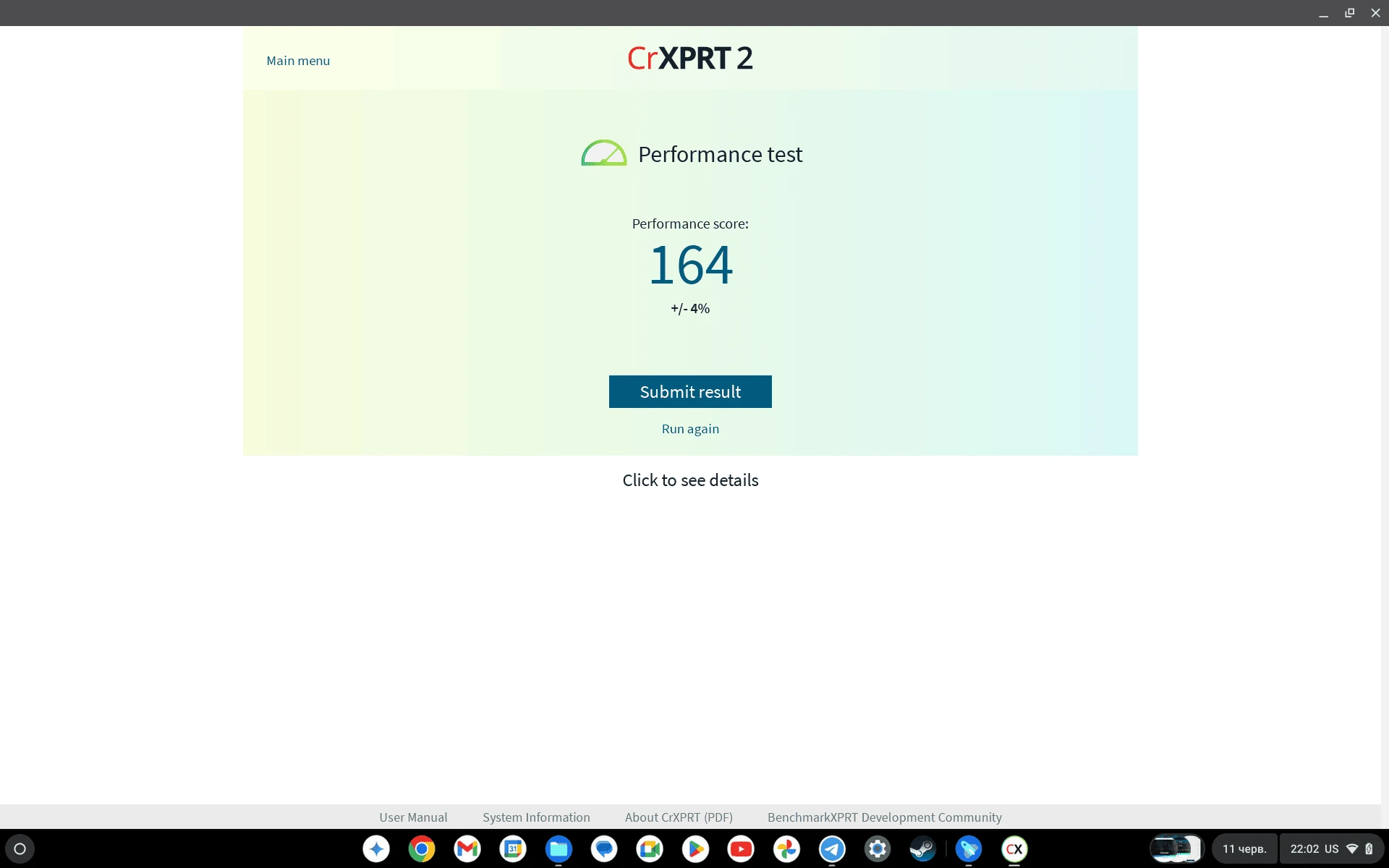This screenshot has height=868, width=1389.
Task: Open the Launcher circle button
Action: (20, 848)
